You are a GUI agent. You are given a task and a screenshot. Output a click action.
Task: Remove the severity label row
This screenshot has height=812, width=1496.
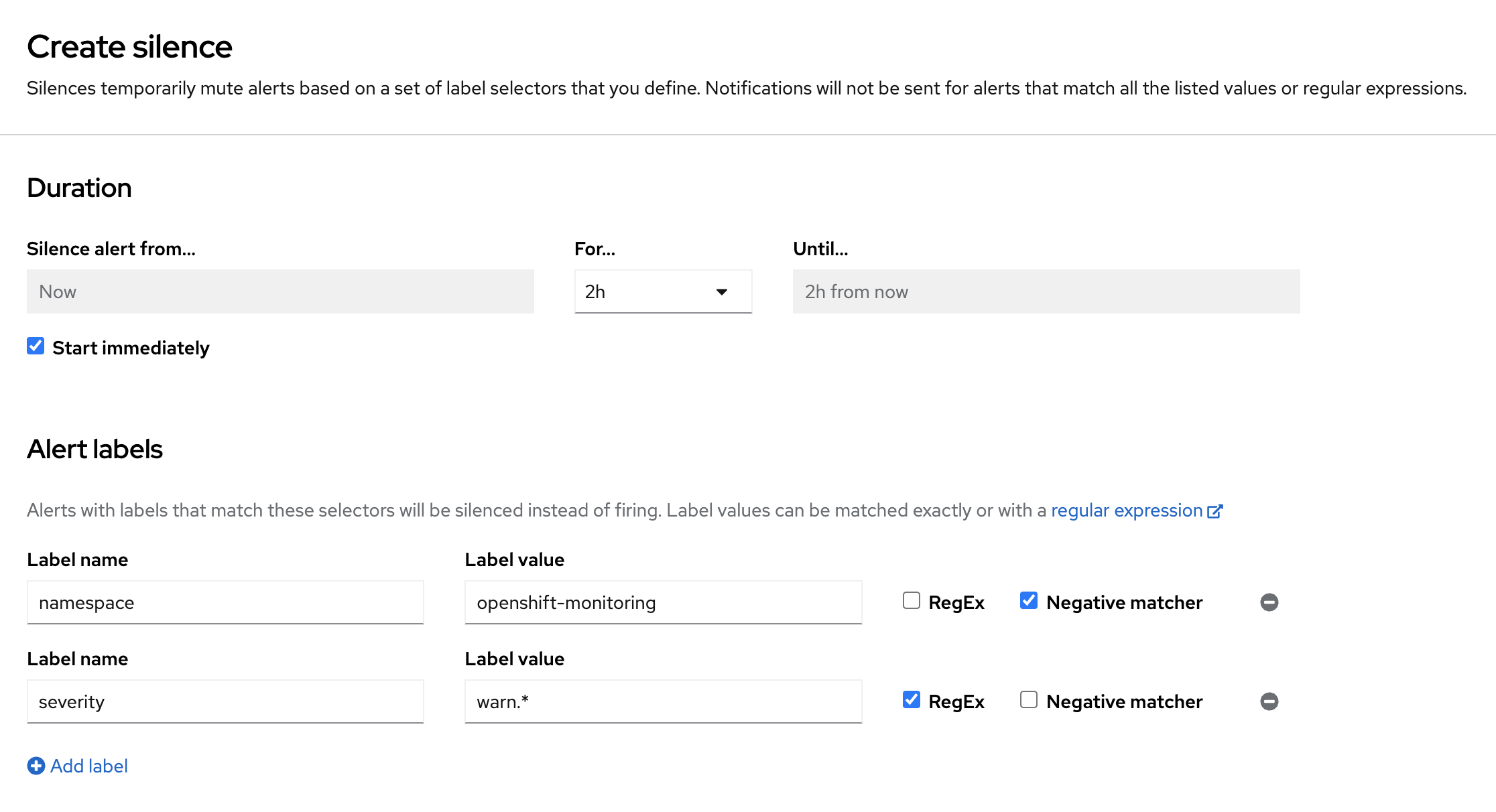[x=1269, y=701]
